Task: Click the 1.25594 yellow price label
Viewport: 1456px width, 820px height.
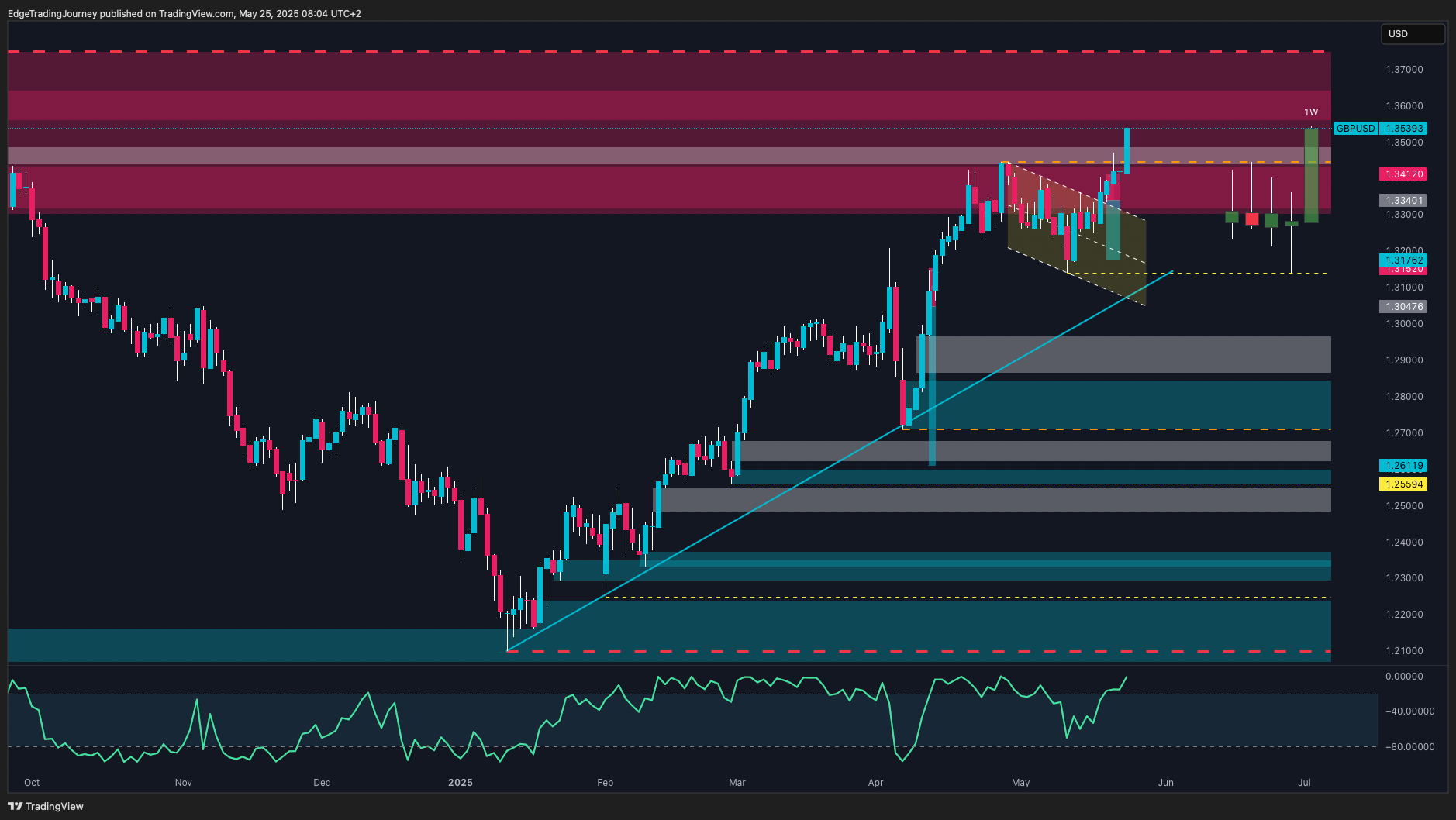Action: click(x=1404, y=484)
